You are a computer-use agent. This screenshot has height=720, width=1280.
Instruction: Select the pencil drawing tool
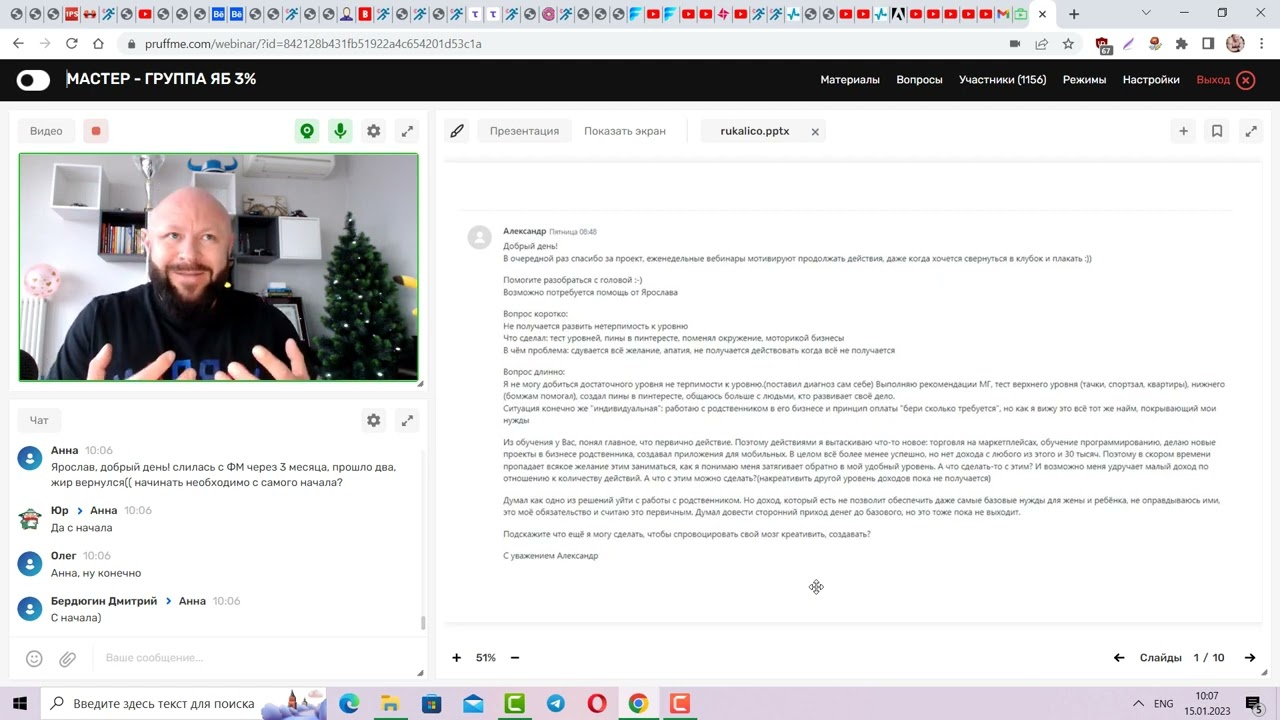pyautogui.click(x=457, y=131)
